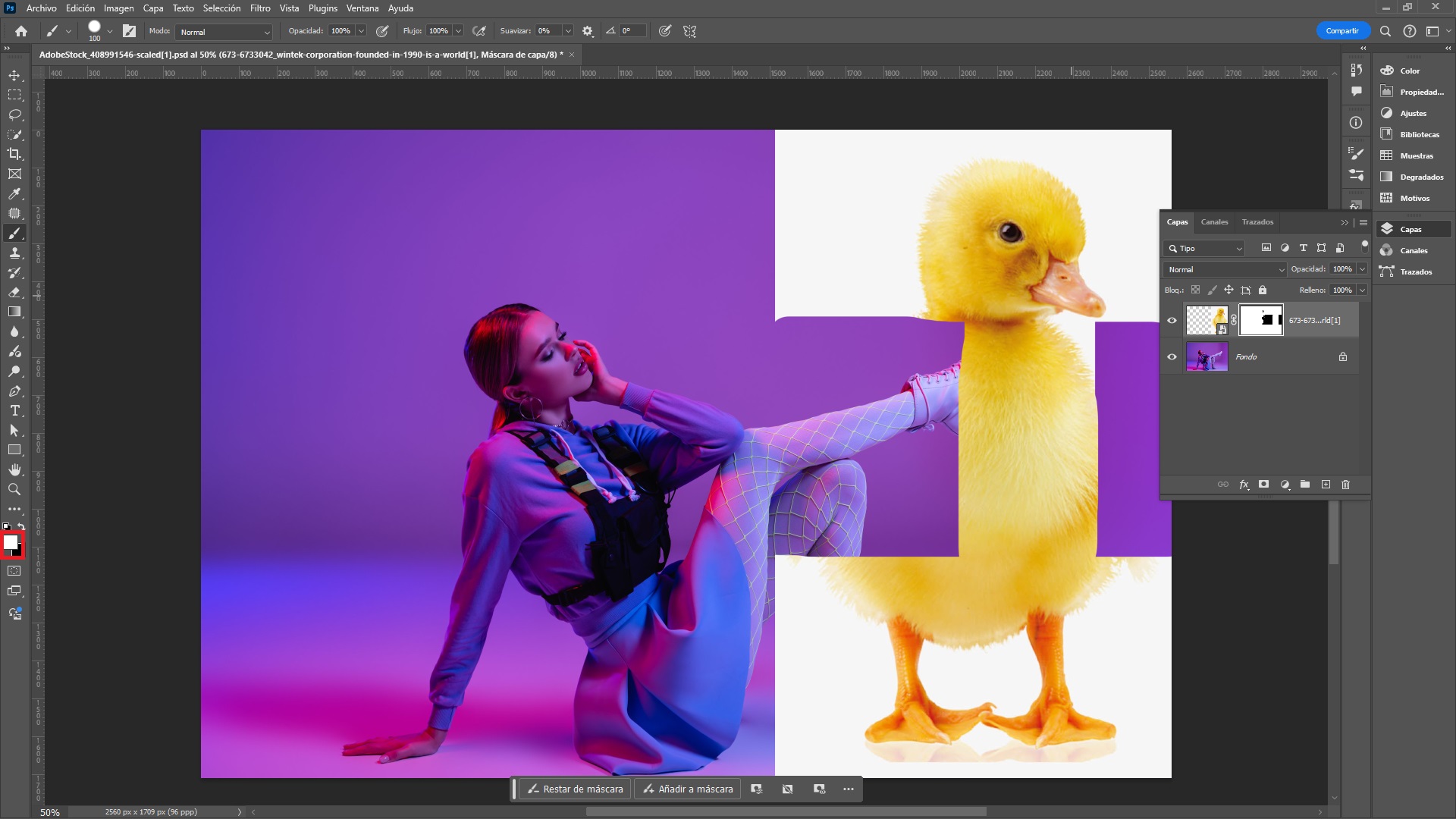The height and width of the screenshot is (819, 1456).
Task: Switch to the Canales tab
Action: [x=1214, y=222]
